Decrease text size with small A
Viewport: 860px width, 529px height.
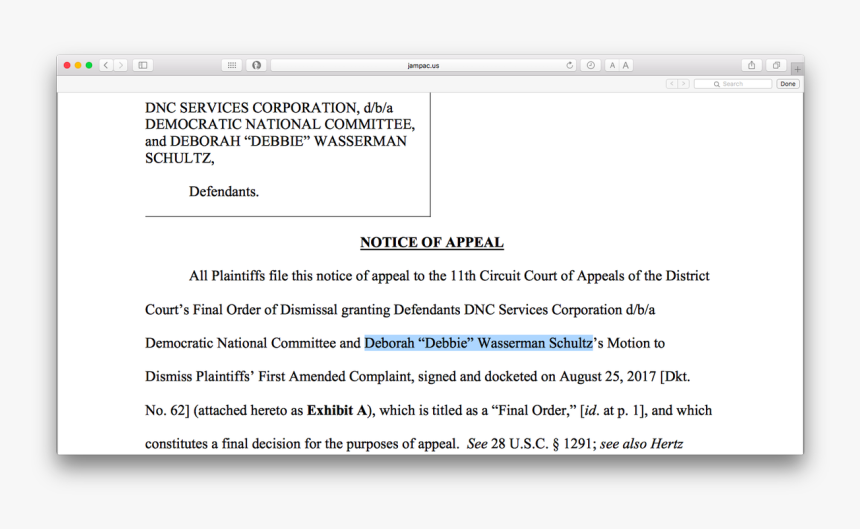tap(612, 65)
